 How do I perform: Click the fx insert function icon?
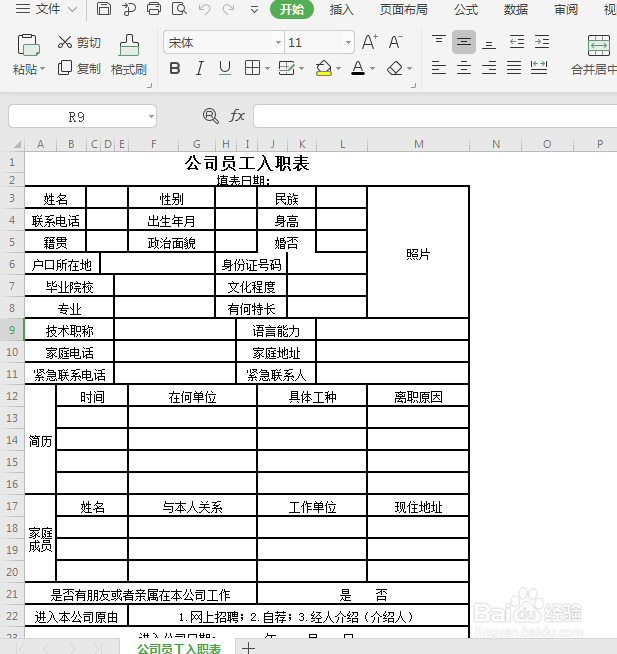pos(237,116)
